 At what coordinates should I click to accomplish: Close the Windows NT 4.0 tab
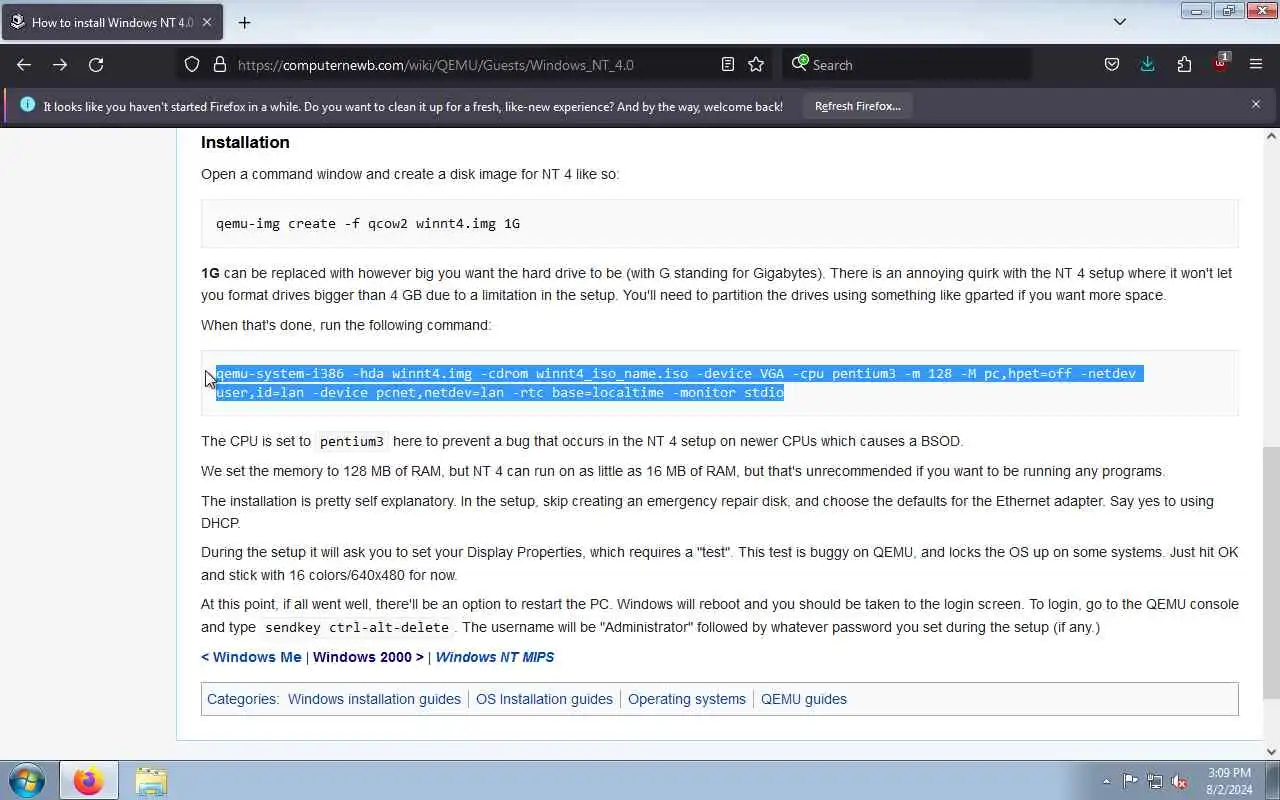click(x=207, y=22)
